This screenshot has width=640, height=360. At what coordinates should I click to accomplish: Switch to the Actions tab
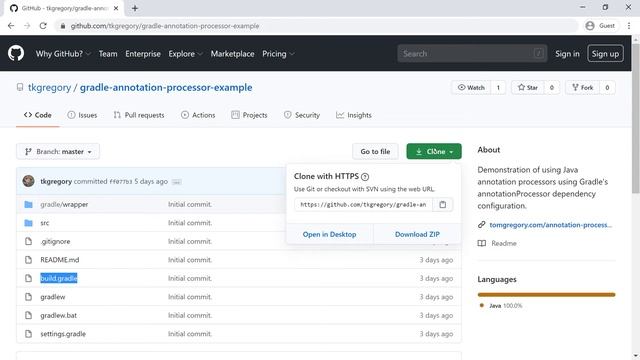pyautogui.click(x=198, y=115)
